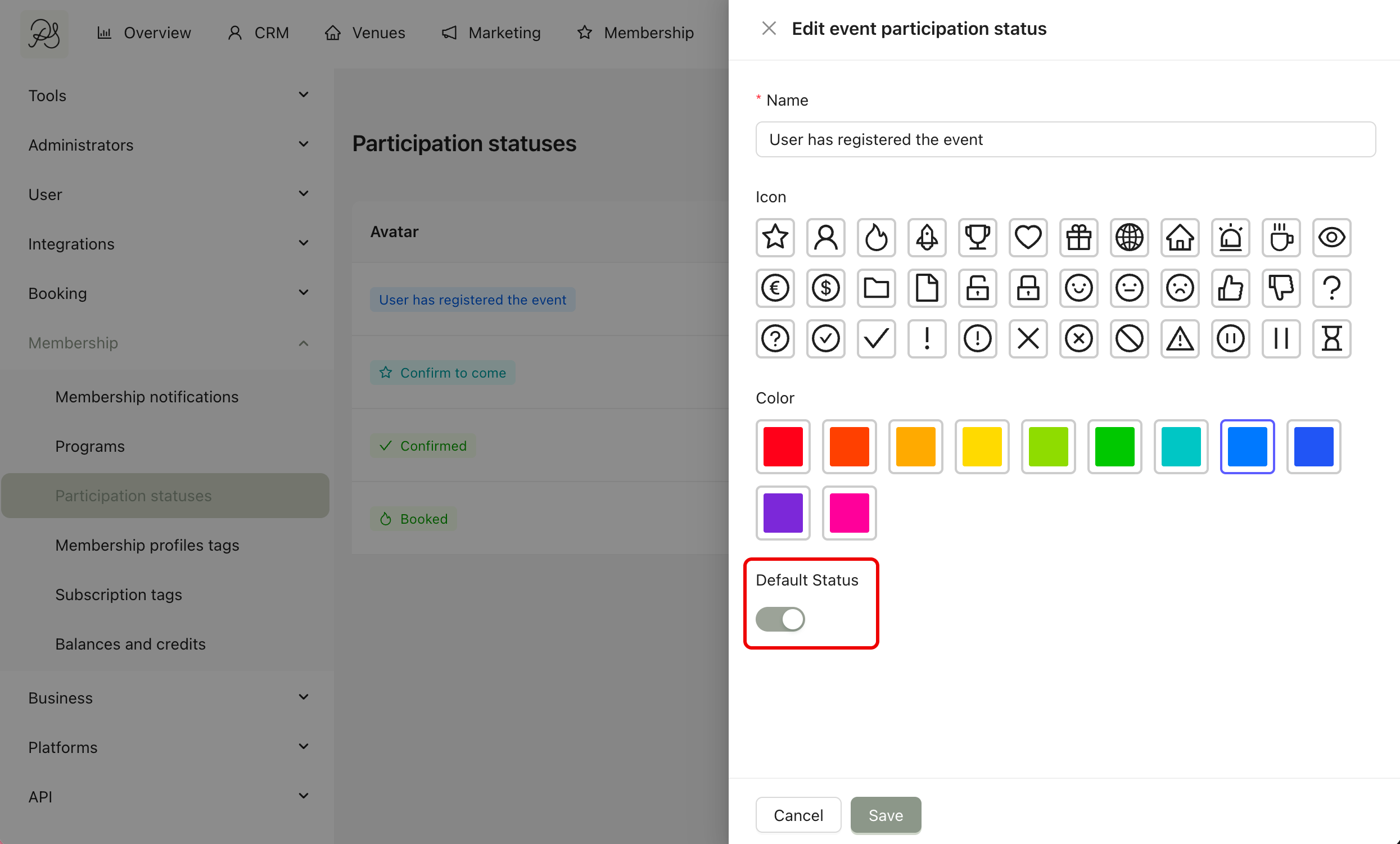Image resolution: width=1400 pixels, height=844 pixels.
Task: Pick the gift box icon
Action: (x=1078, y=238)
